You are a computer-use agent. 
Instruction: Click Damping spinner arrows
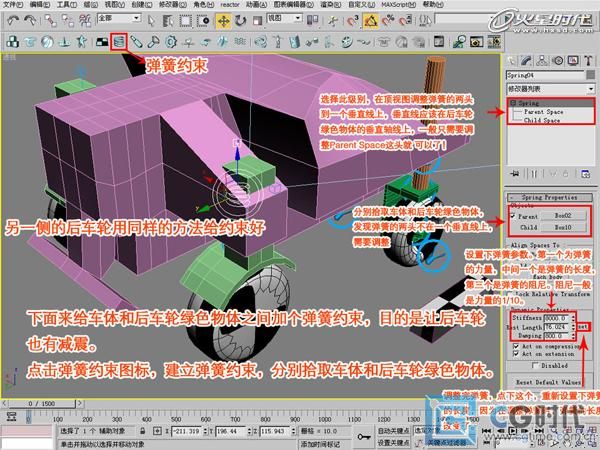point(573,336)
